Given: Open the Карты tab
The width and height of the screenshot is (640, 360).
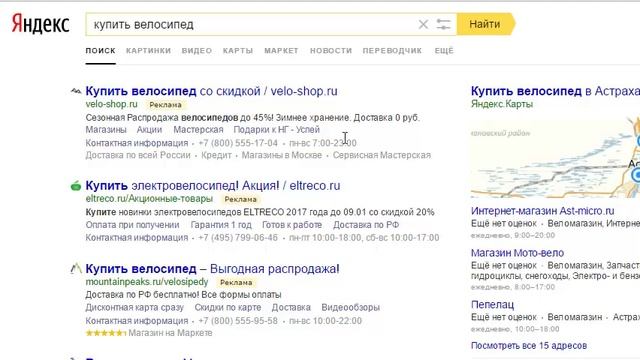Looking at the screenshot, I should pyautogui.click(x=238, y=51).
